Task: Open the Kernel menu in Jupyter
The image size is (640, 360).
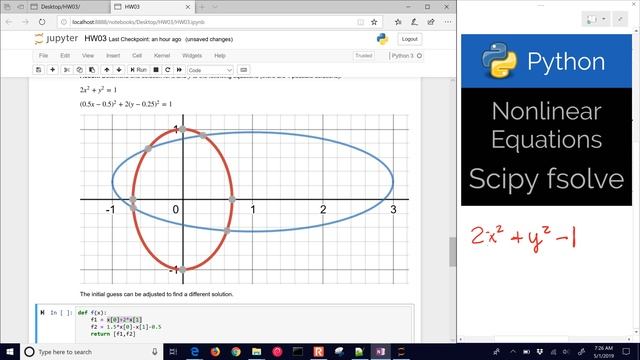Action: pyautogui.click(x=162, y=56)
